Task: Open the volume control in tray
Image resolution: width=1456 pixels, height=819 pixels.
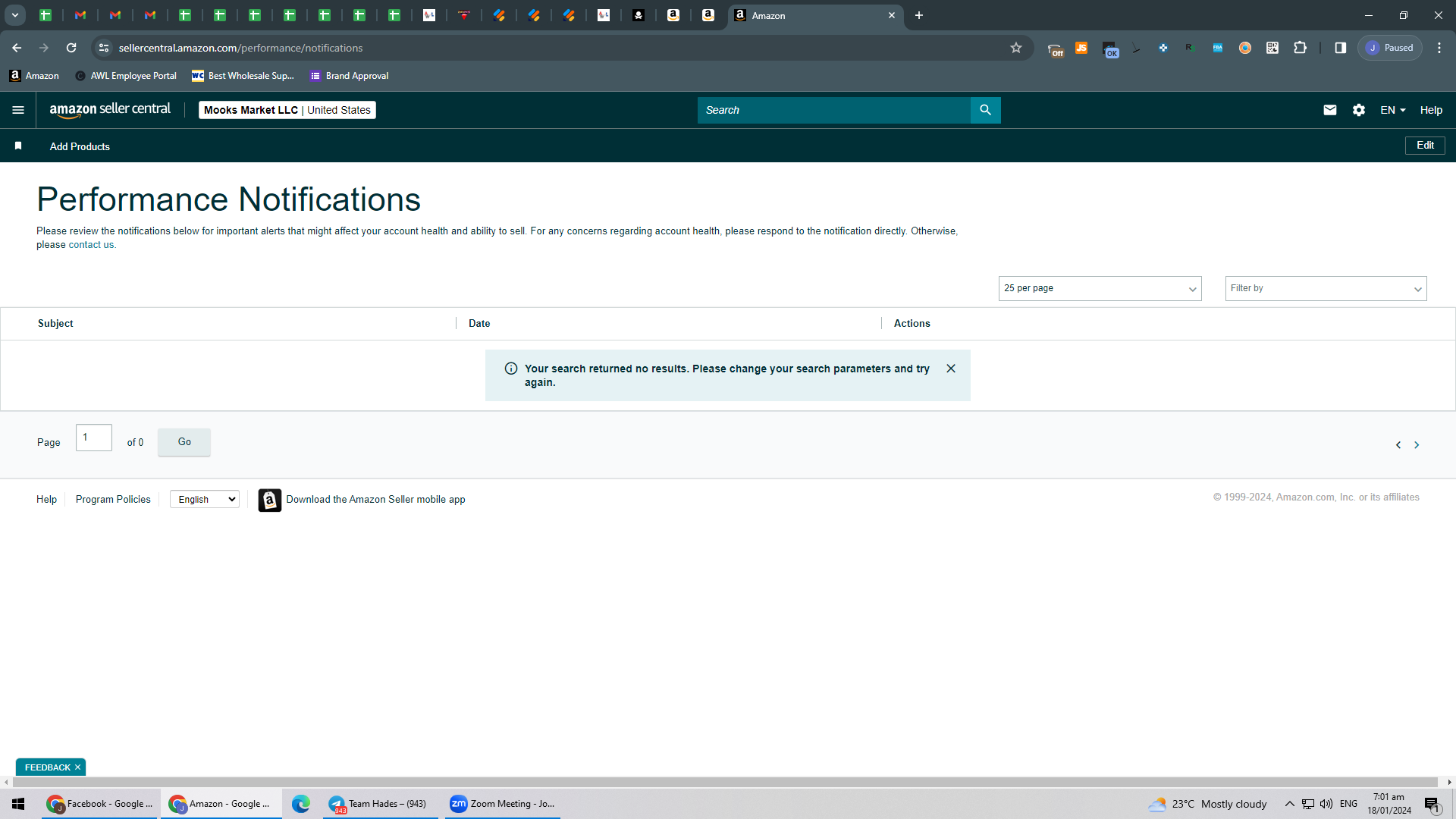Action: 1326,804
